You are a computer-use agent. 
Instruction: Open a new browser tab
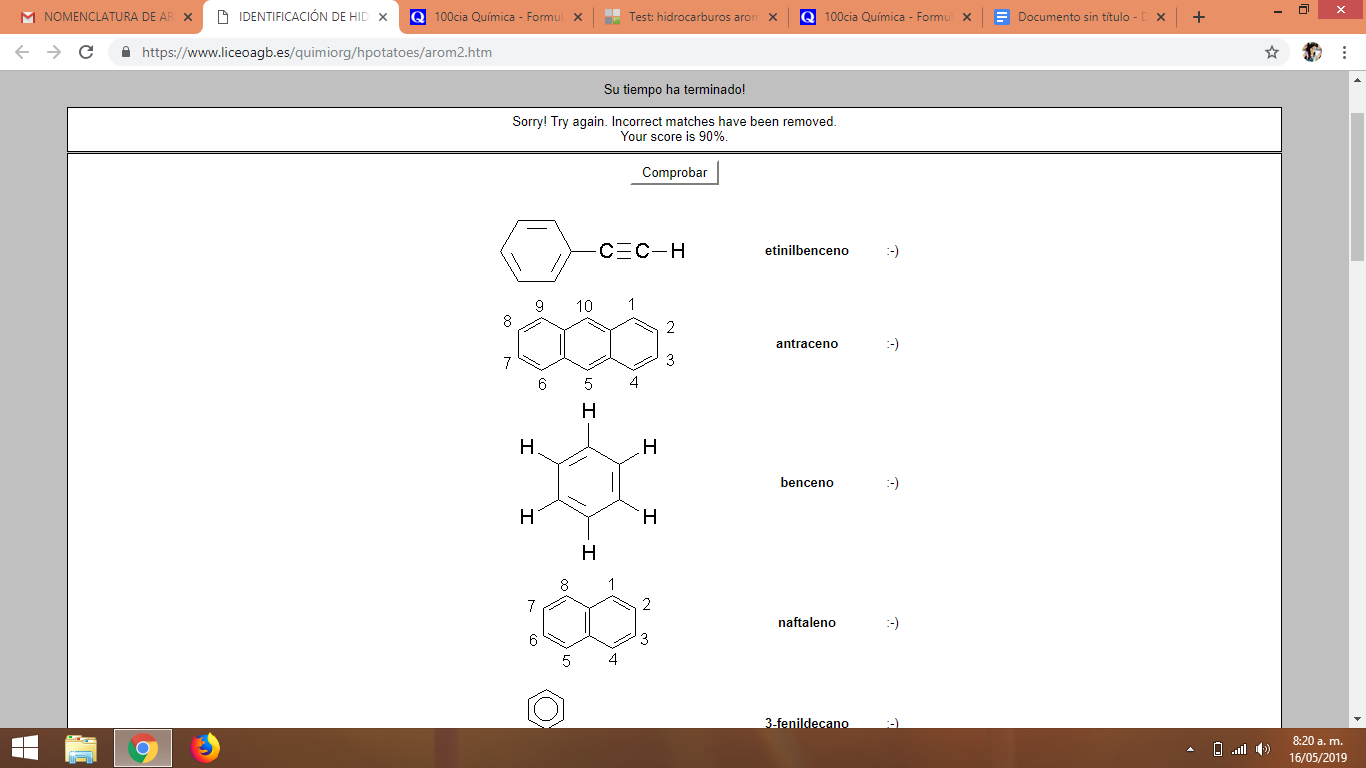1199,17
